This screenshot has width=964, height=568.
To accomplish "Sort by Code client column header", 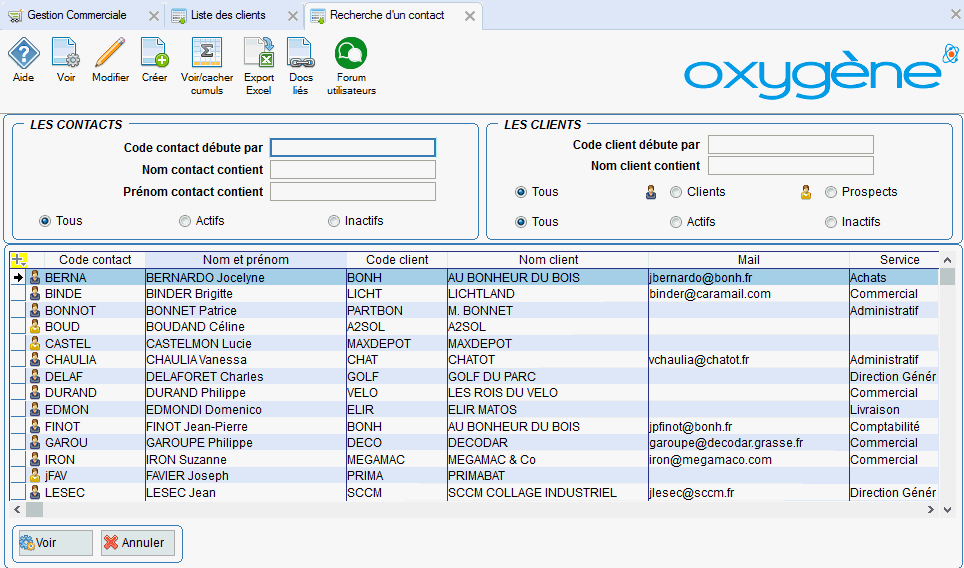I will point(397,260).
